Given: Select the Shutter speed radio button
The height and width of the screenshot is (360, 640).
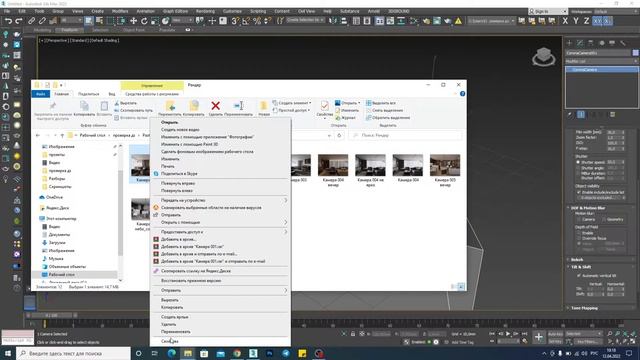Looking at the screenshot, I should click(x=578, y=162).
